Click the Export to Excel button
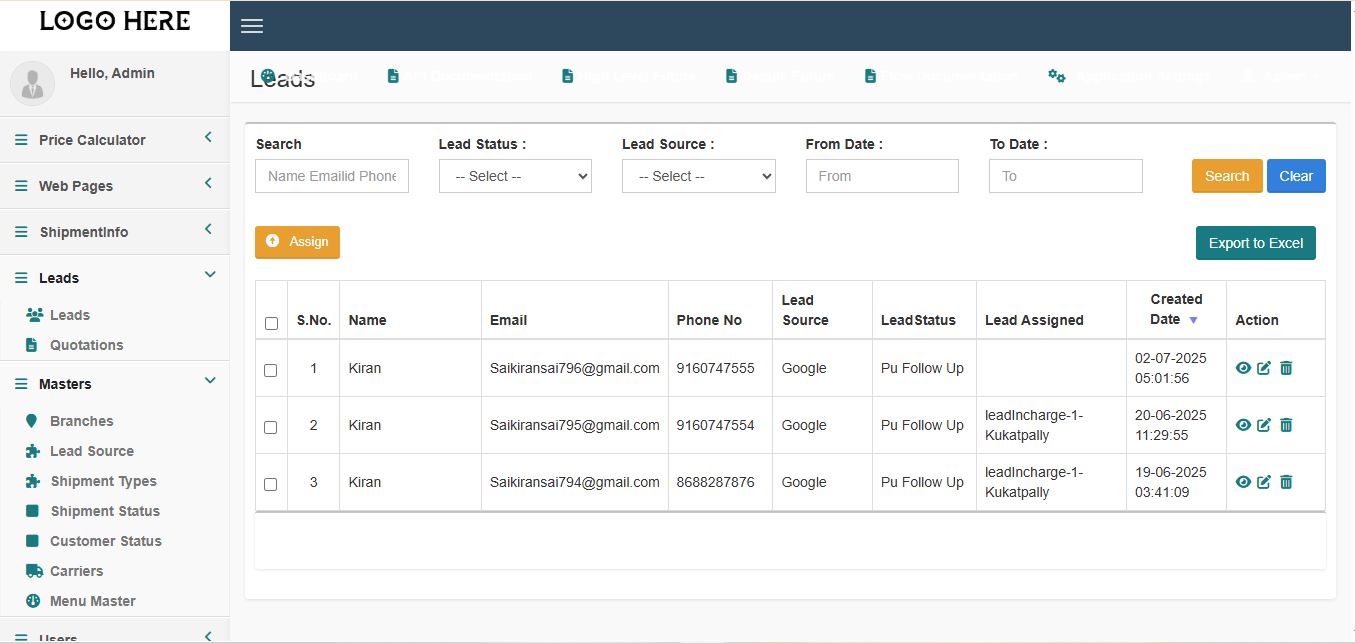 pos(1255,243)
